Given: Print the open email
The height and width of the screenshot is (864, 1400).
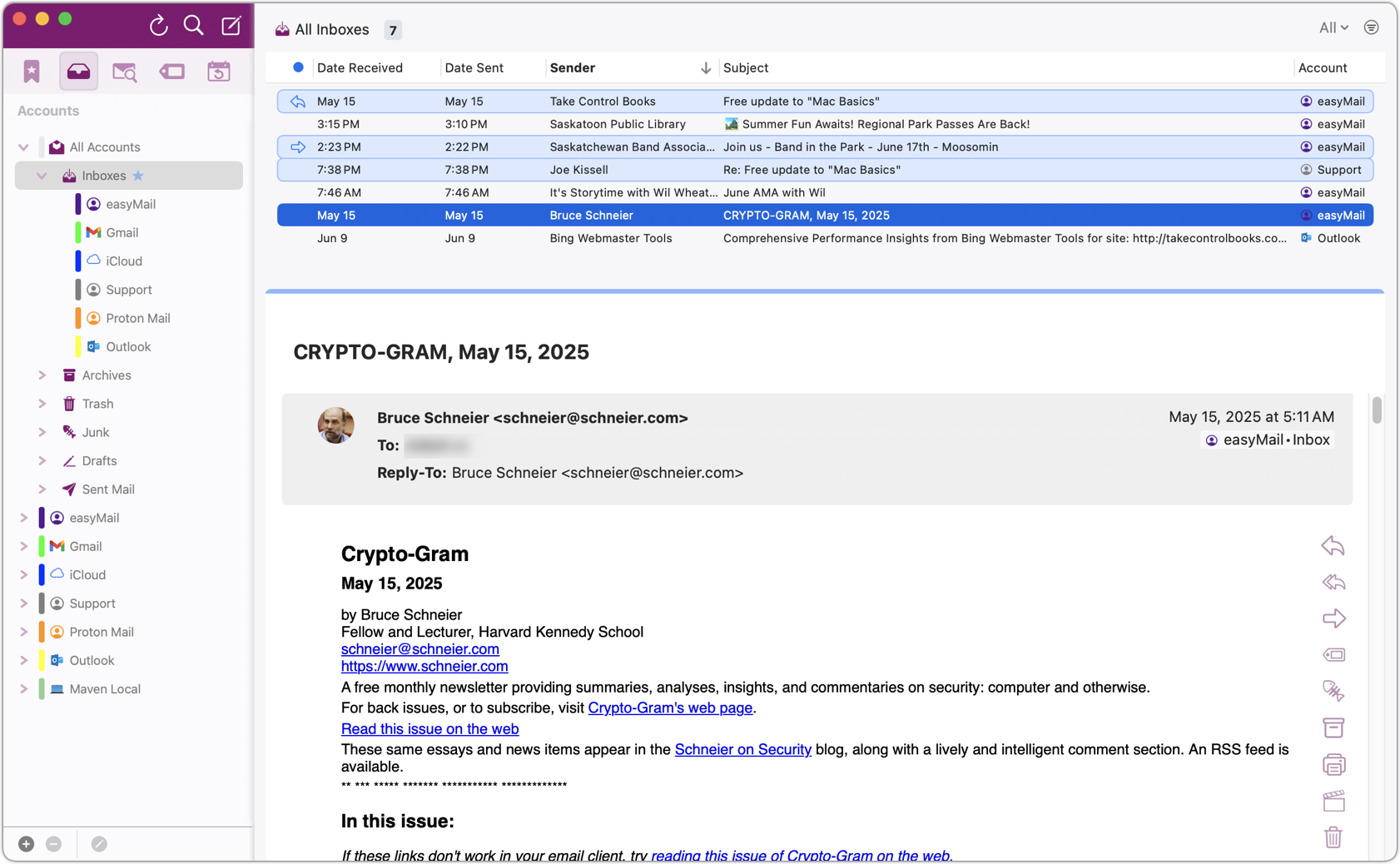Looking at the screenshot, I should tap(1333, 764).
